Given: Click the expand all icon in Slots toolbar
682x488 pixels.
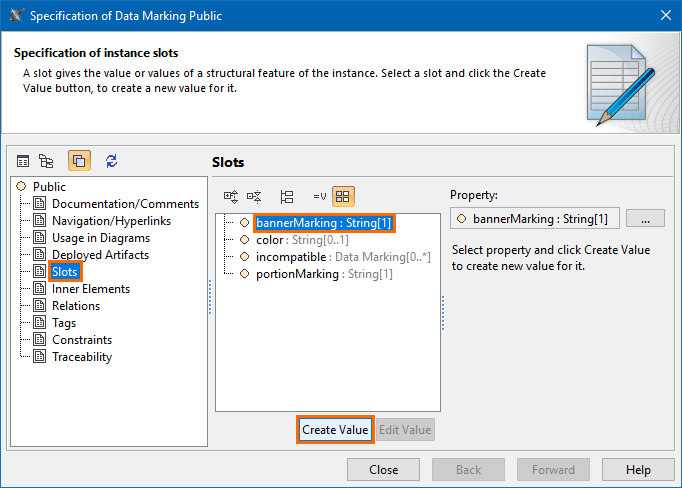Looking at the screenshot, I should (x=231, y=197).
